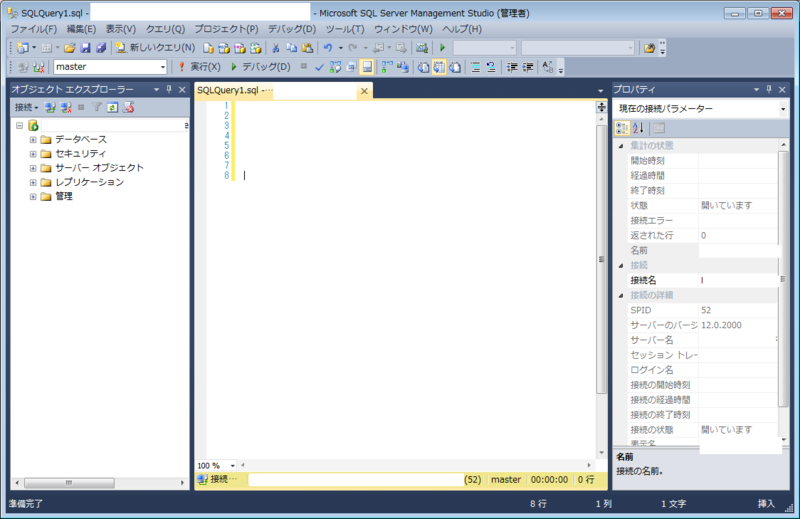Expand the サーバー オブジェクト node
The height and width of the screenshot is (519, 800).
[33, 168]
